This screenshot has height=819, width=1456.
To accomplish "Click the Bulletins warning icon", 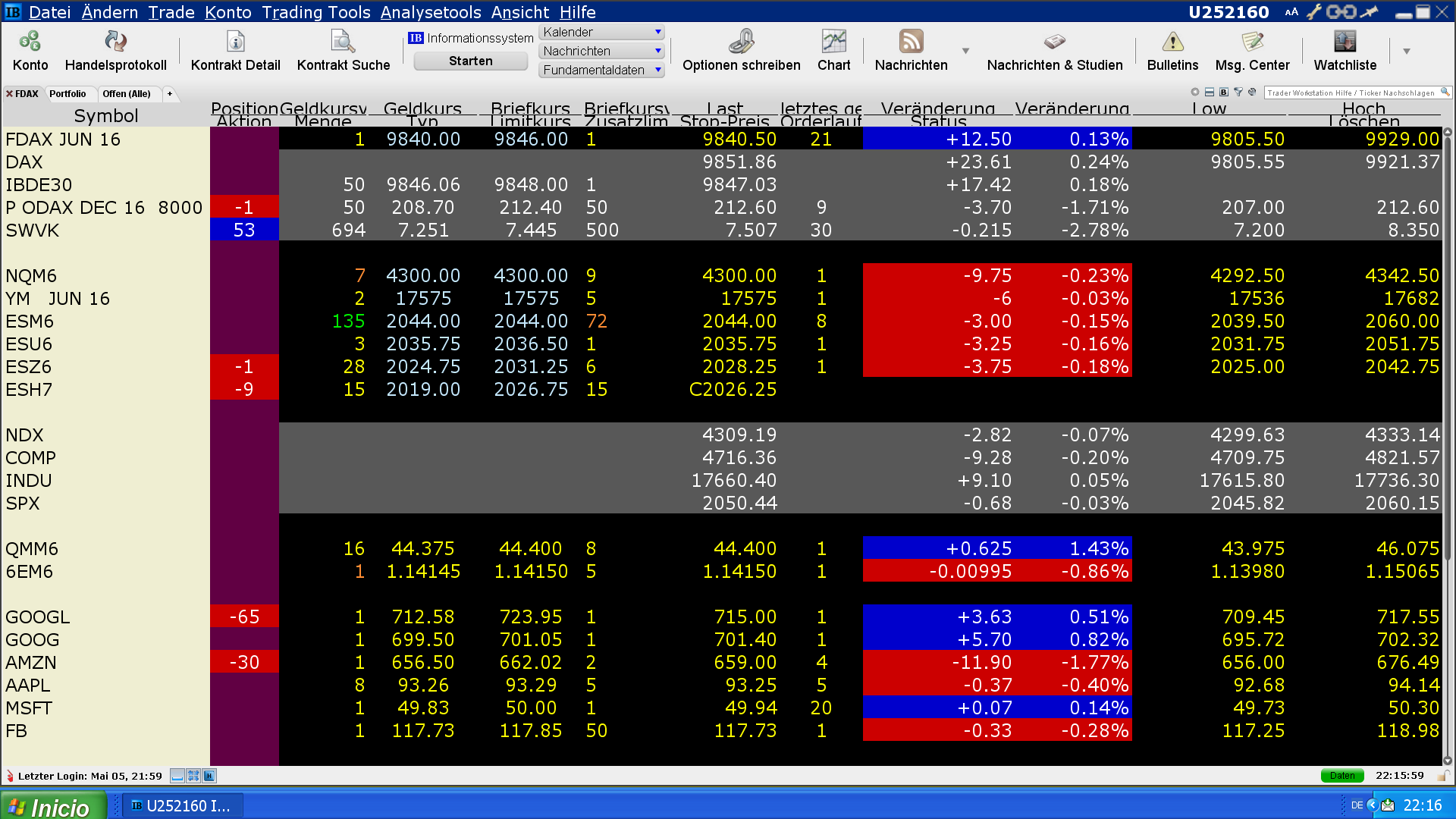I will pos(1172,42).
